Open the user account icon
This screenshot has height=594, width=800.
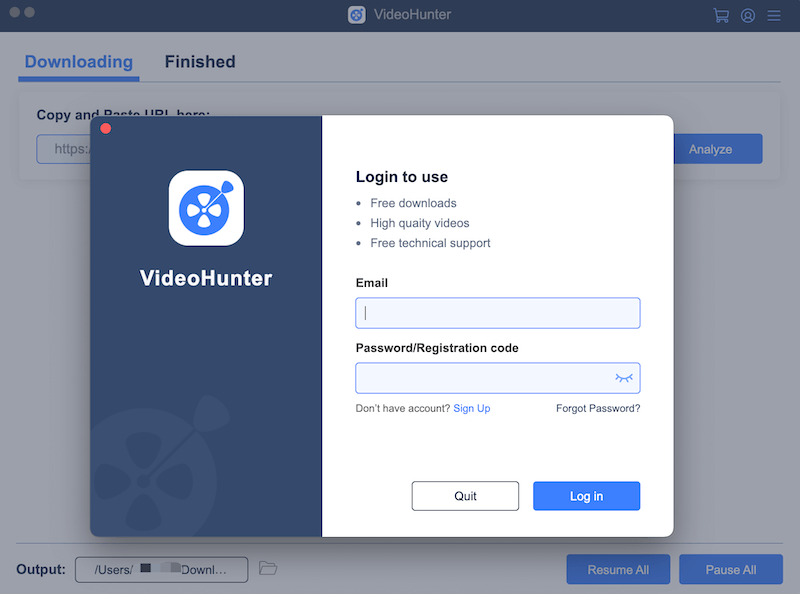(748, 16)
